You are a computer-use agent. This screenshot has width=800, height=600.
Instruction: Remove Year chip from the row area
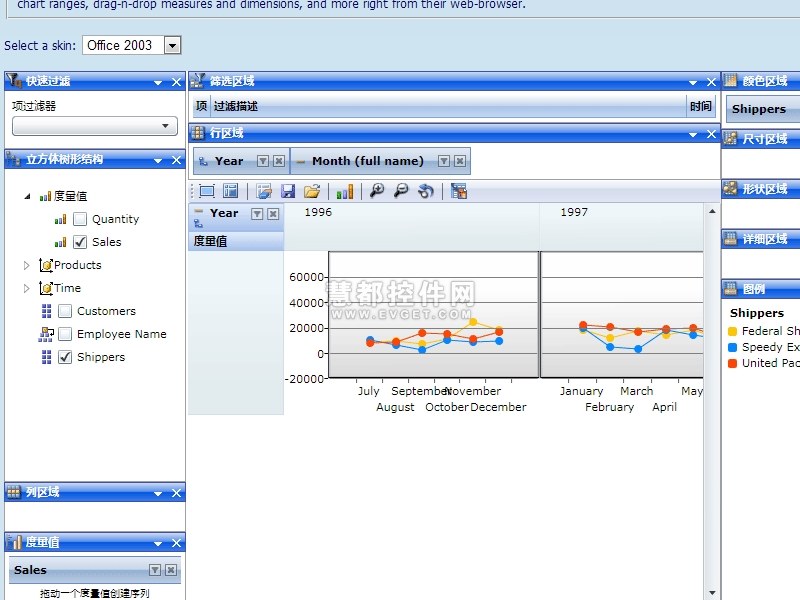(279, 161)
